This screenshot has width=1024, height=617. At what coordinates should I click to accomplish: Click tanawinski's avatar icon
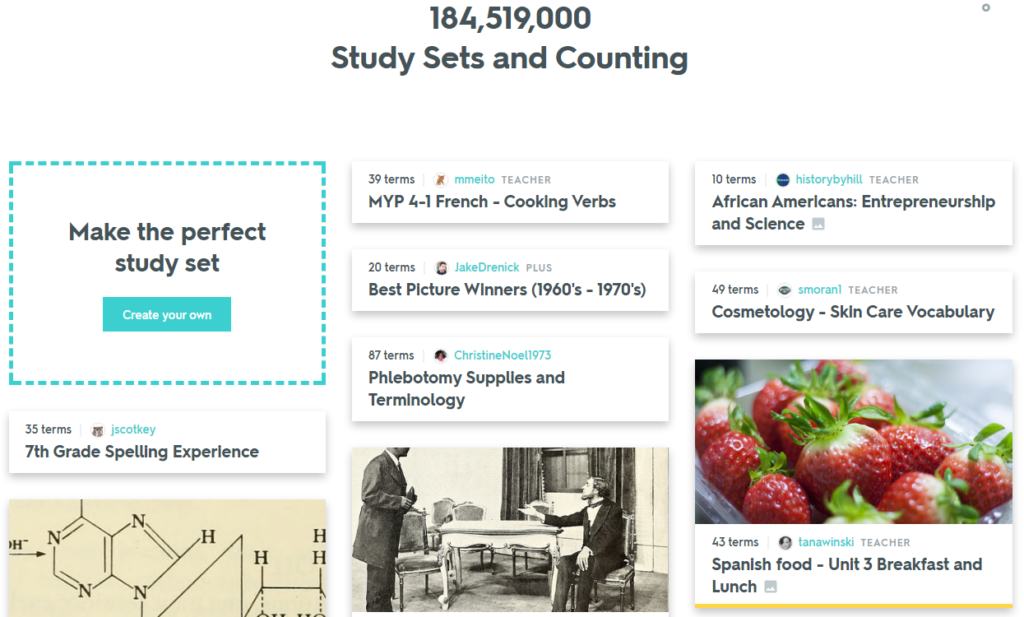click(x=787, y=542)
